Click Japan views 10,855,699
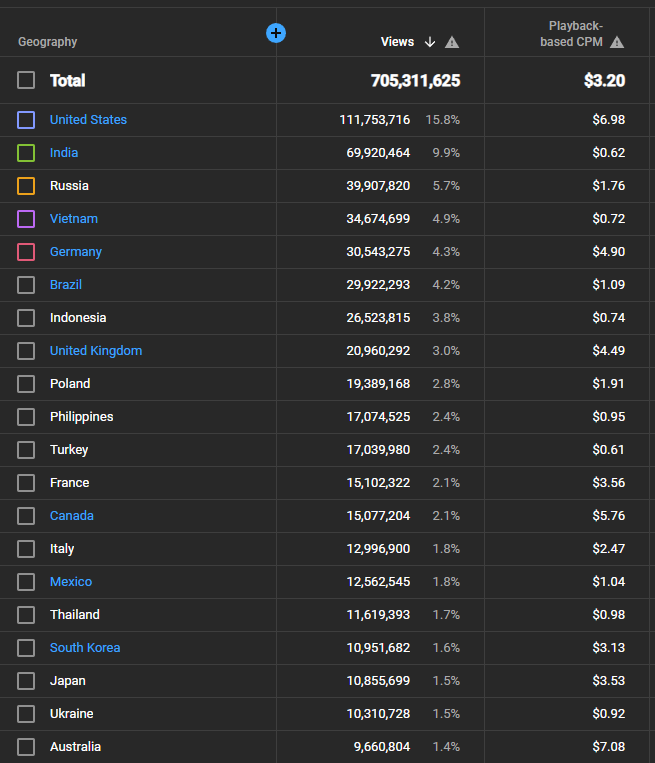This screenshot has width=655, height=763. [x=378, y=681]
